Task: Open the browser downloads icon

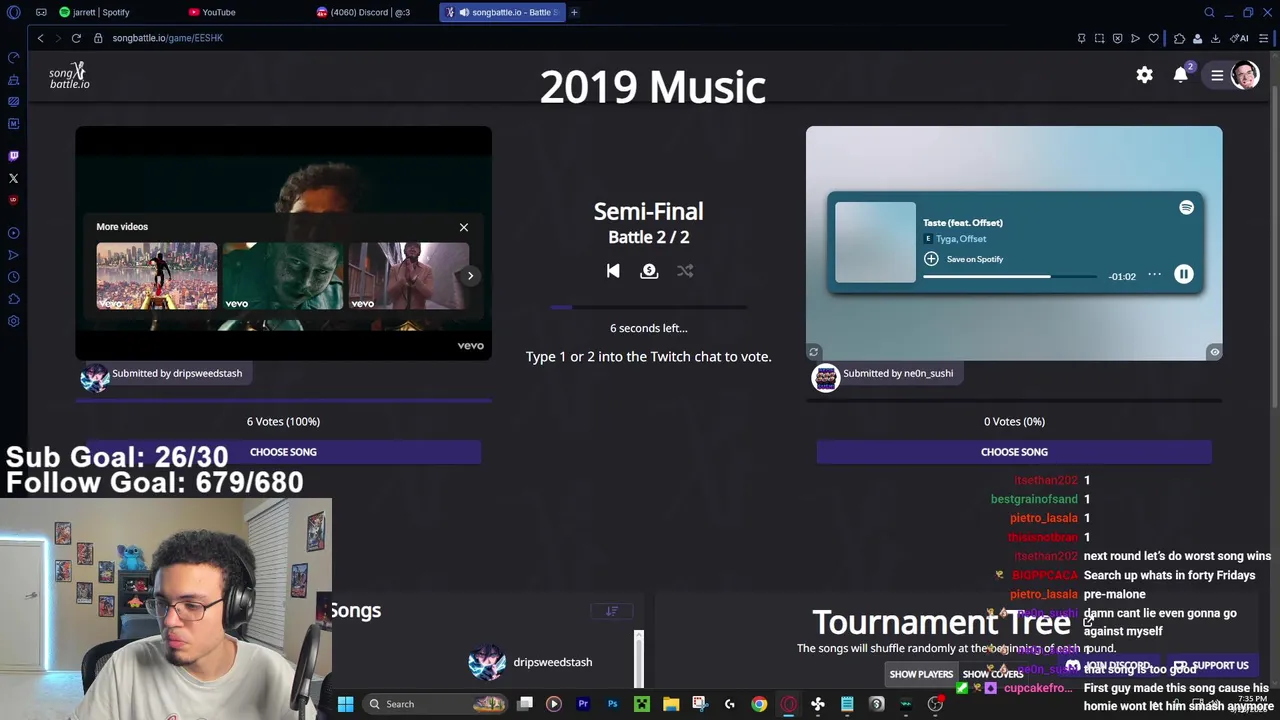Action: tap(1215, 38)
